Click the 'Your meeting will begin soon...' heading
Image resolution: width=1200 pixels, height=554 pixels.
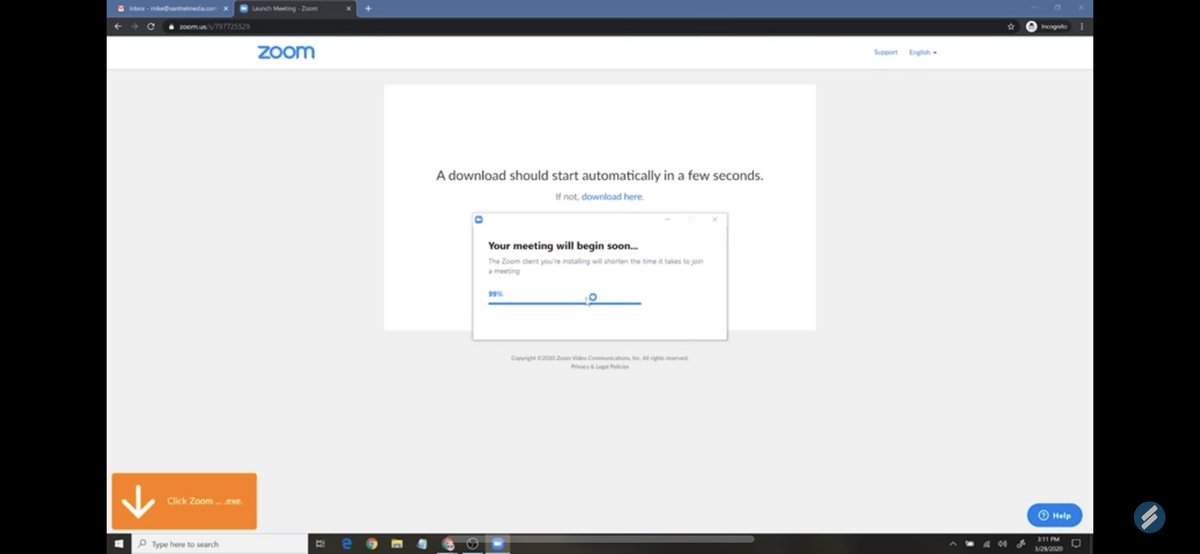click(x=563, y=246)
